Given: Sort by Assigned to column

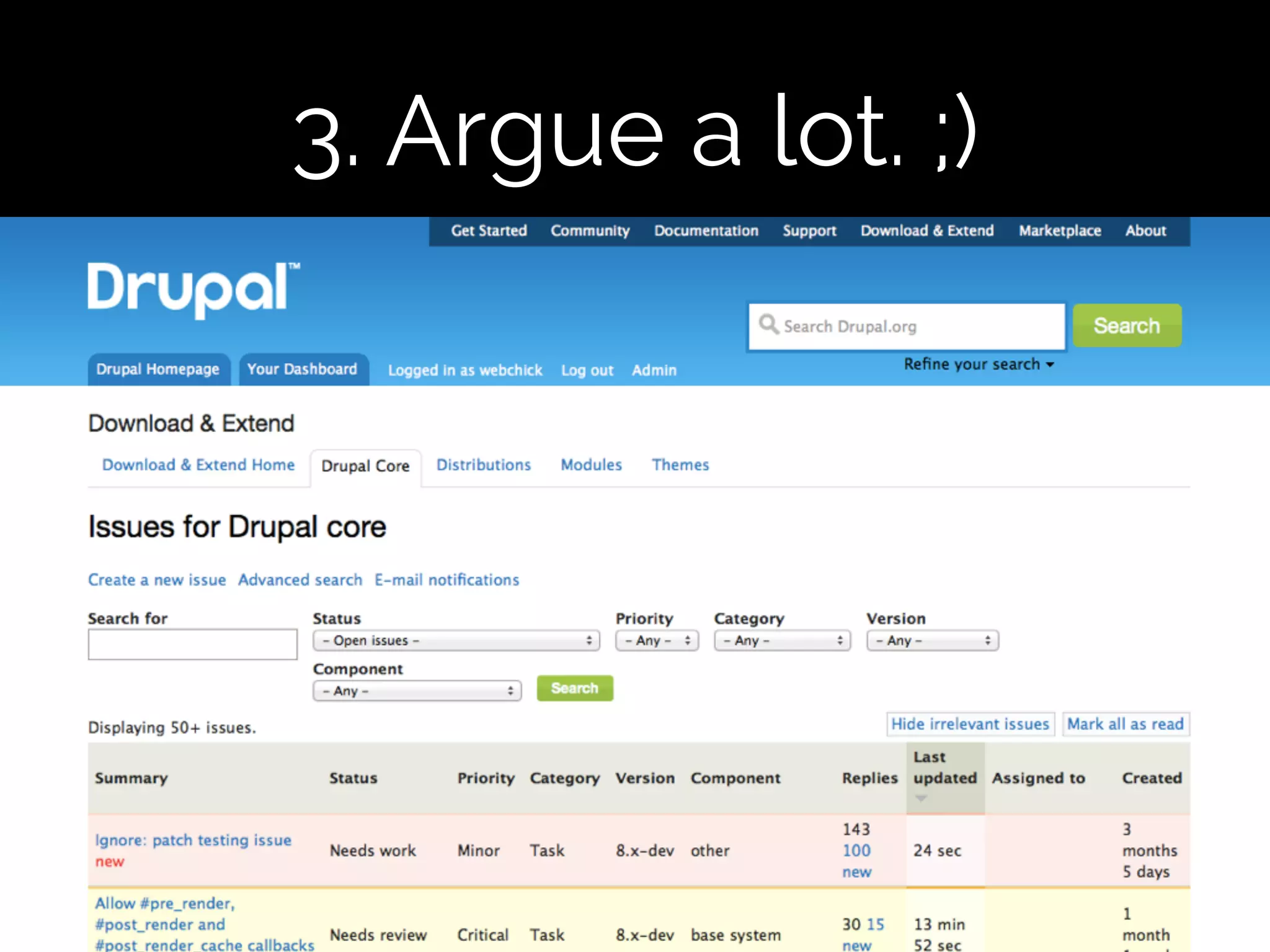Looking at the screenshot, I should coord(1039,778).
